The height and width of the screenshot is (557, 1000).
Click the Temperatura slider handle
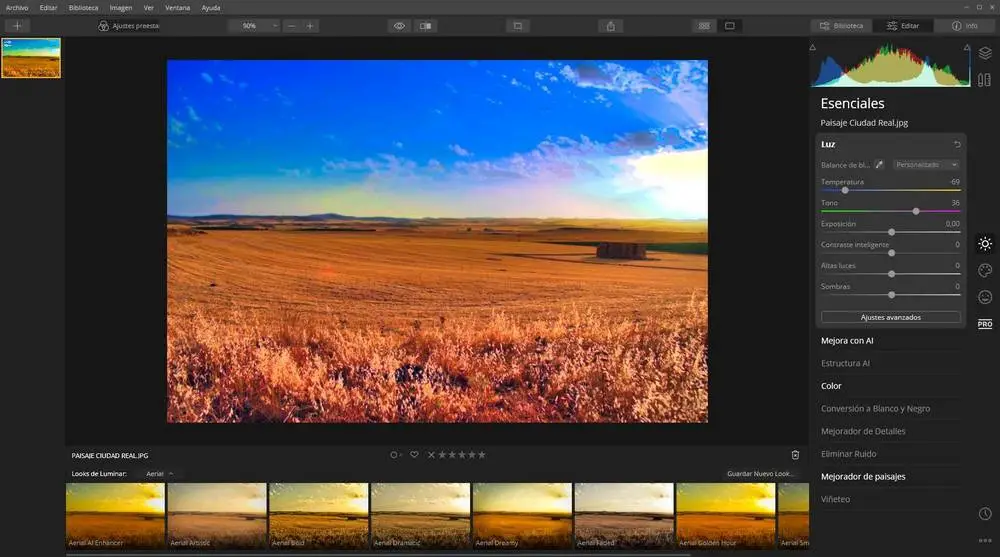click(x=845, y=190)
